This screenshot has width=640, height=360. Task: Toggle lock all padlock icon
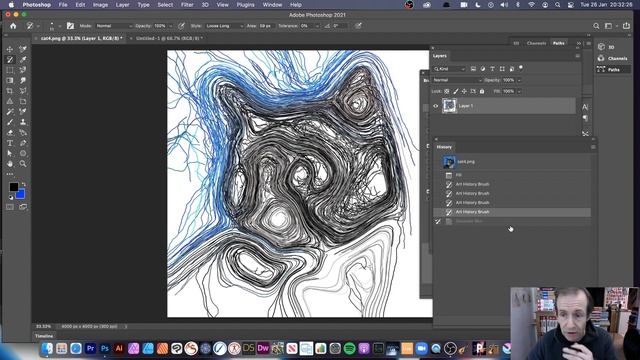(x=482, y=91)
